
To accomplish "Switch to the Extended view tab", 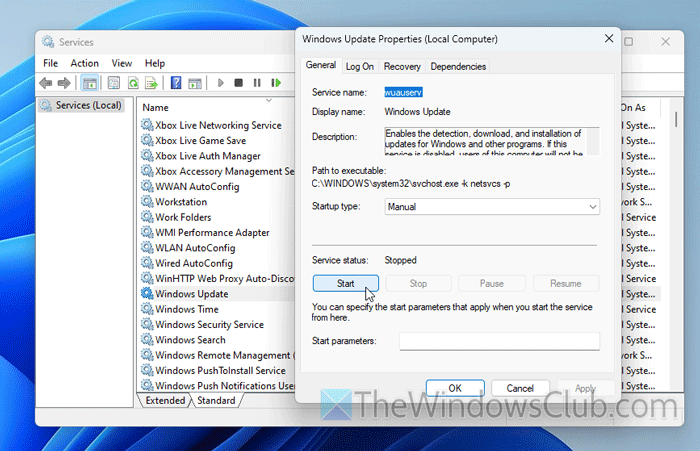I will point(165,401).
